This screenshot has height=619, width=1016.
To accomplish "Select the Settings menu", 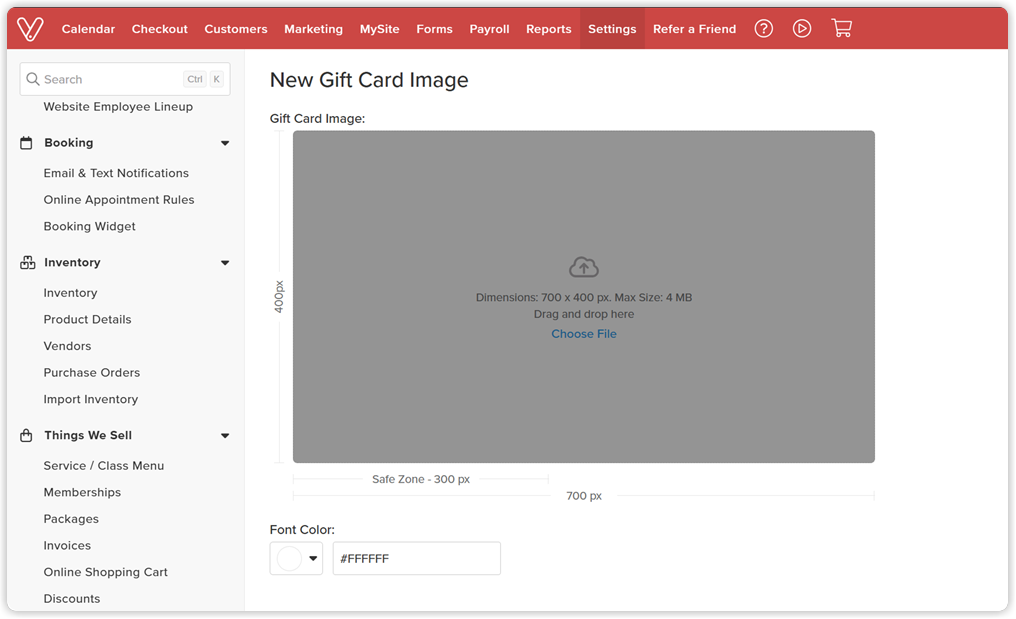I will (612, 29).
